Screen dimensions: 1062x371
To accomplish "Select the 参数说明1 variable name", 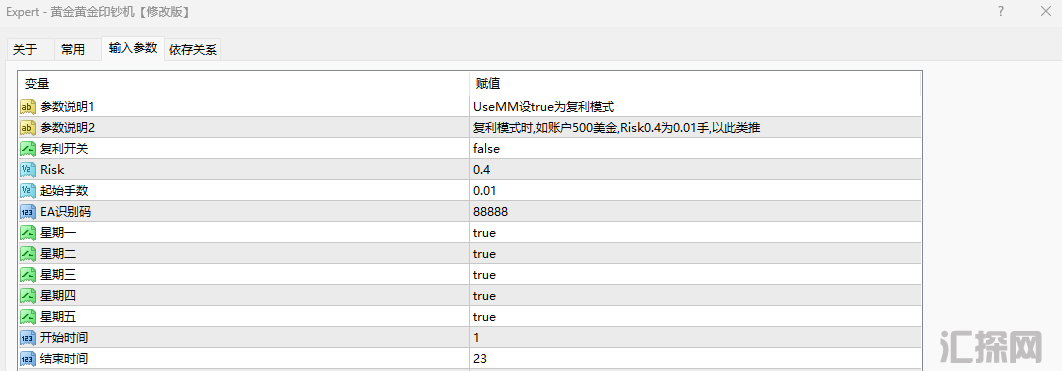I will [66, 106].
